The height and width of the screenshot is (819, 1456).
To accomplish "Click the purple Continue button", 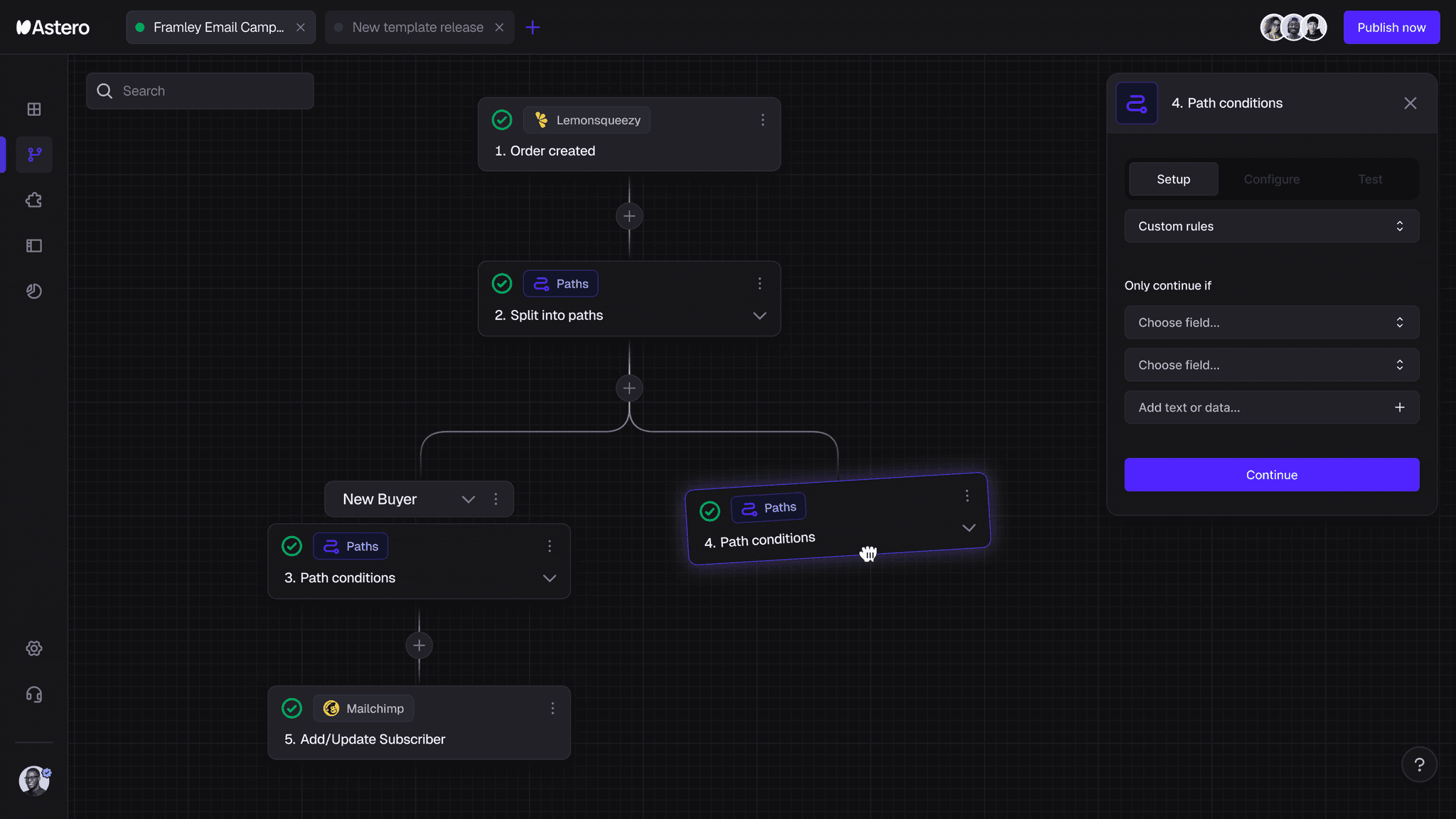I will click(1271, 475).
